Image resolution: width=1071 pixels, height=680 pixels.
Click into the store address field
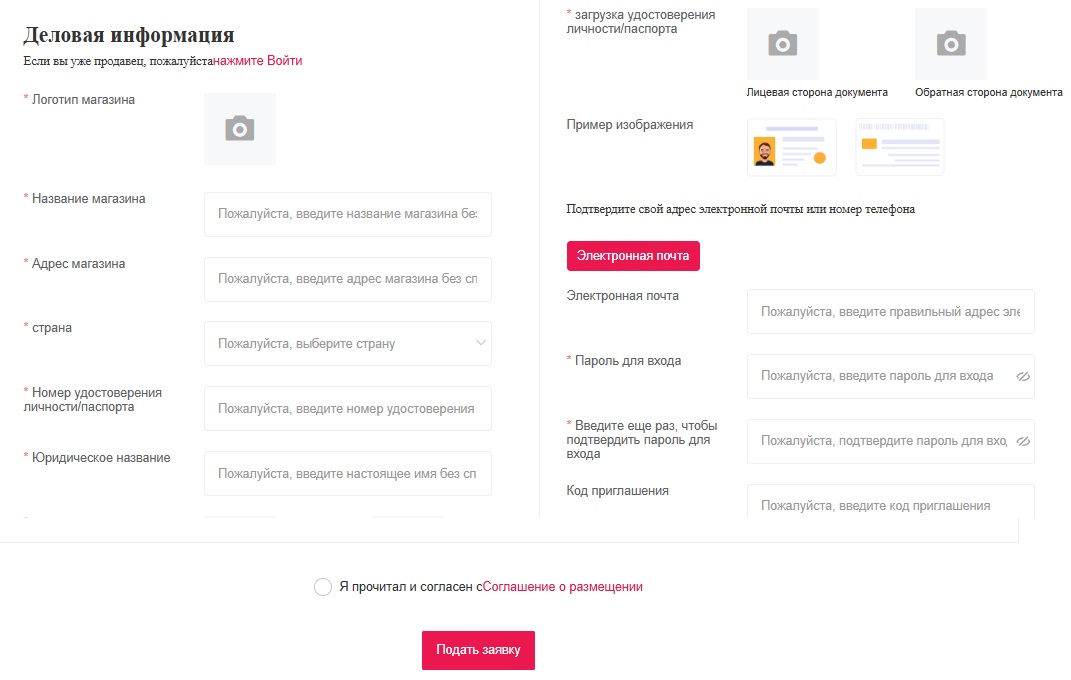[x=347, y=279]
